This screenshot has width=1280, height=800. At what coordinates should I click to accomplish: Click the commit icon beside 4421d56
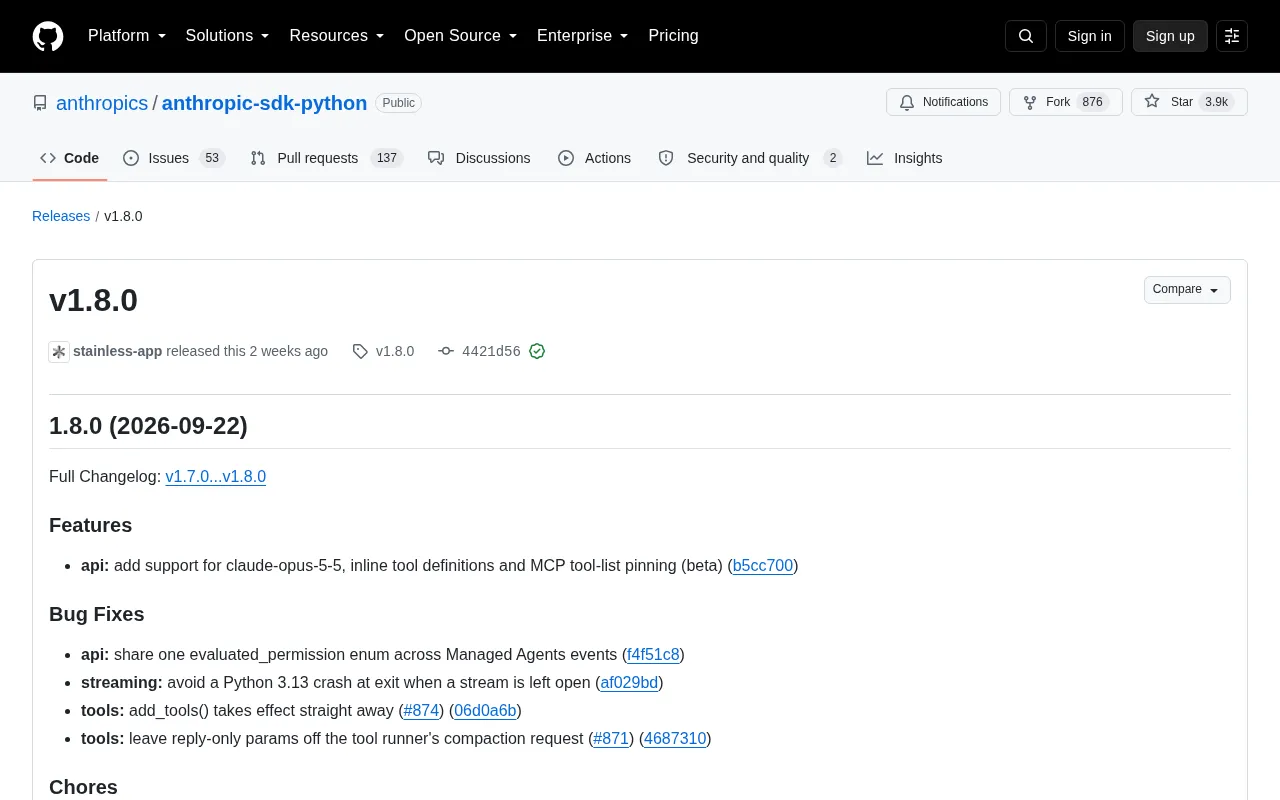click(x=446, y=352)
